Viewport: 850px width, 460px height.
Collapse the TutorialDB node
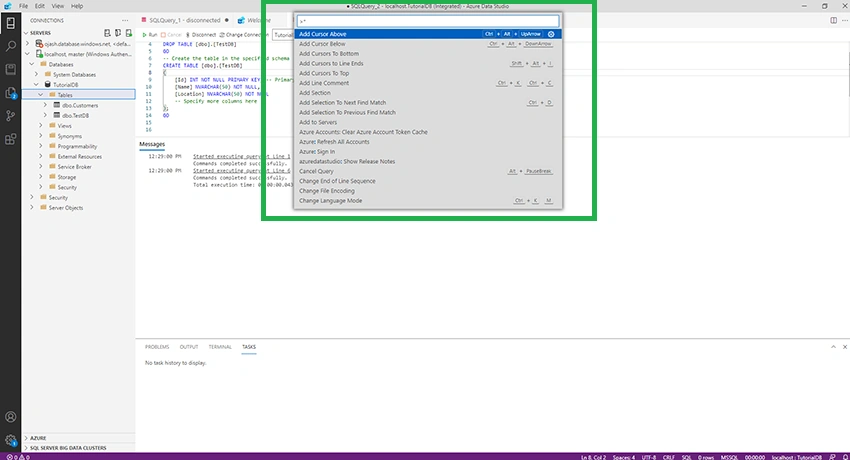(36, 85)
